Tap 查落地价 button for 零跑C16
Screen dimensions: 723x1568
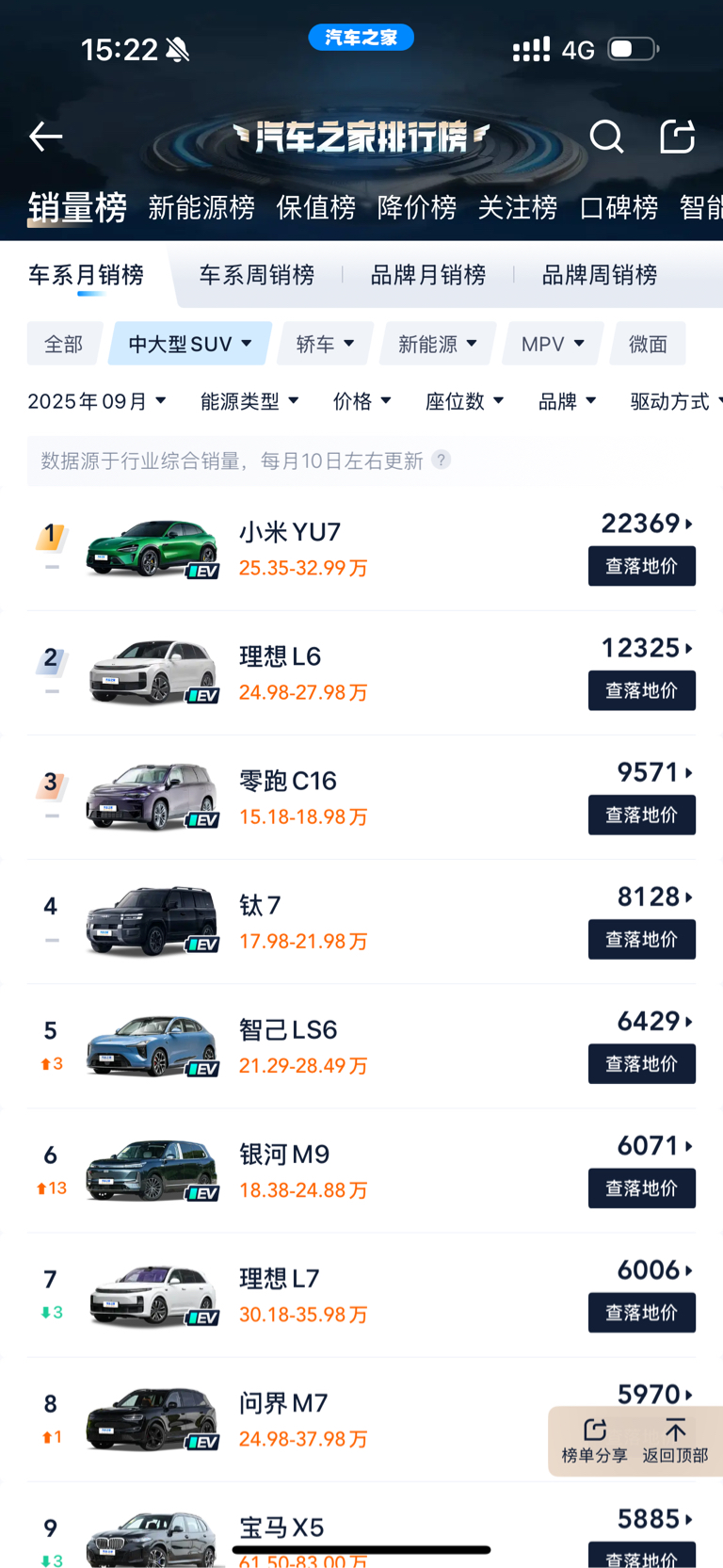pos(641,815)
